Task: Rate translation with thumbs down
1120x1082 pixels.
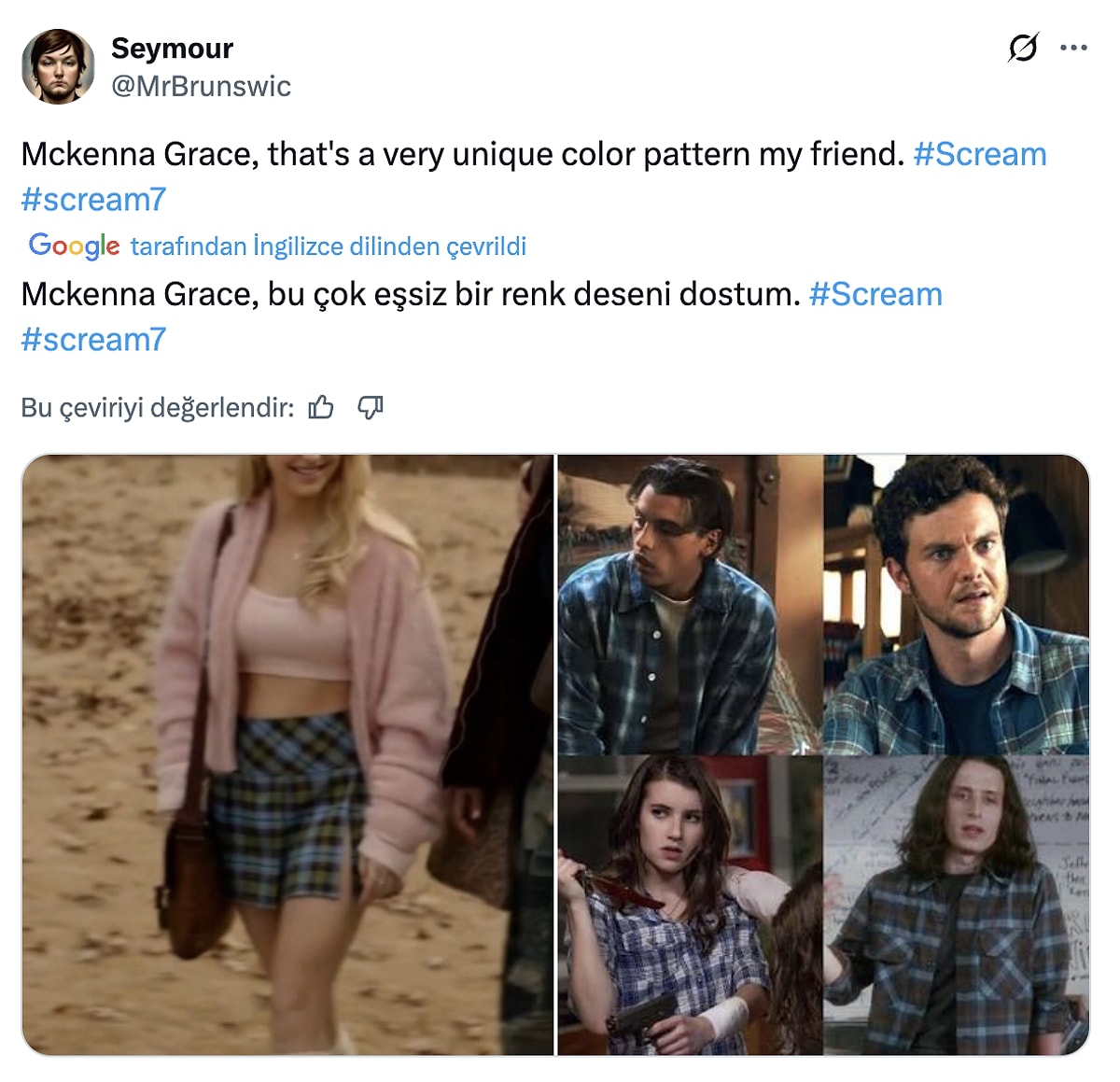Action: click(x=371, y=407)
